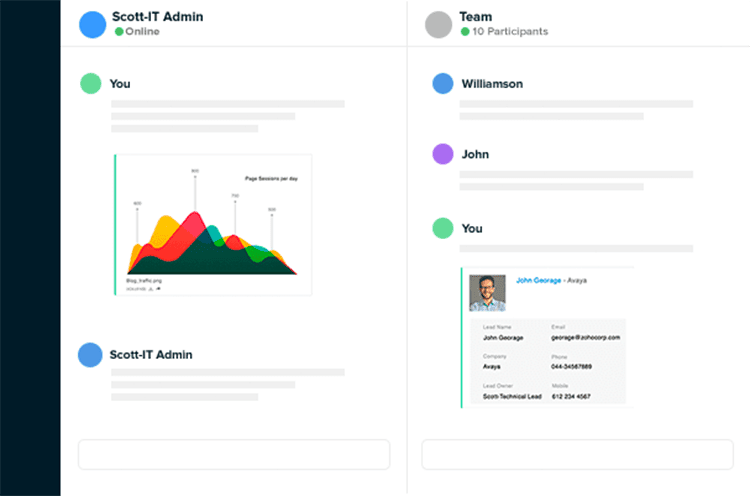Click the gray Team avatar in header
The height and width of the screenshot is (496, 750).
tap(438, 24)
